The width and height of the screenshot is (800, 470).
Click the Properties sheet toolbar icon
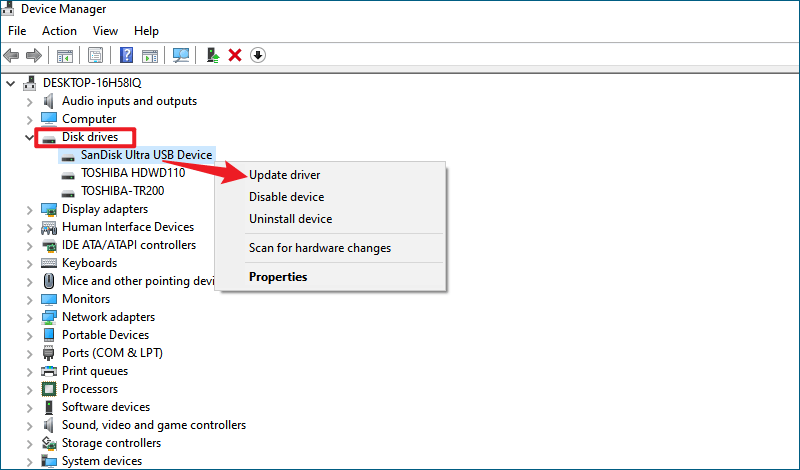[x=95, y=55]
